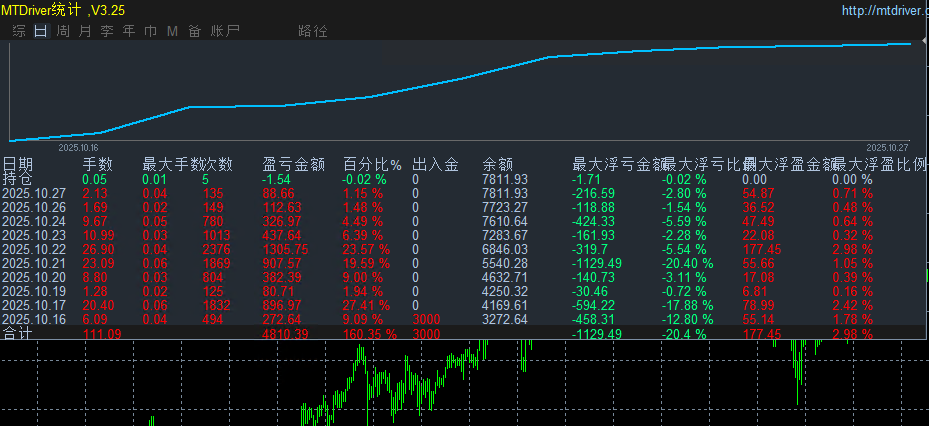Click the 合计 totals row
The image size is (929, 426).
click(18, 333)
